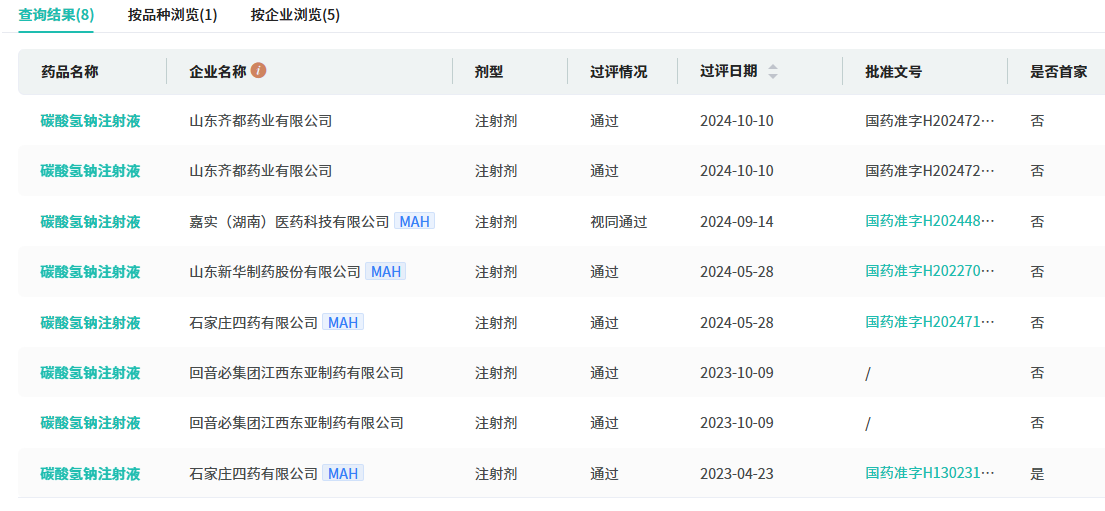Click the 是否首家 column header
Image resolution: width=1105 pixels, height=511 pixels.
[1058, 72]
